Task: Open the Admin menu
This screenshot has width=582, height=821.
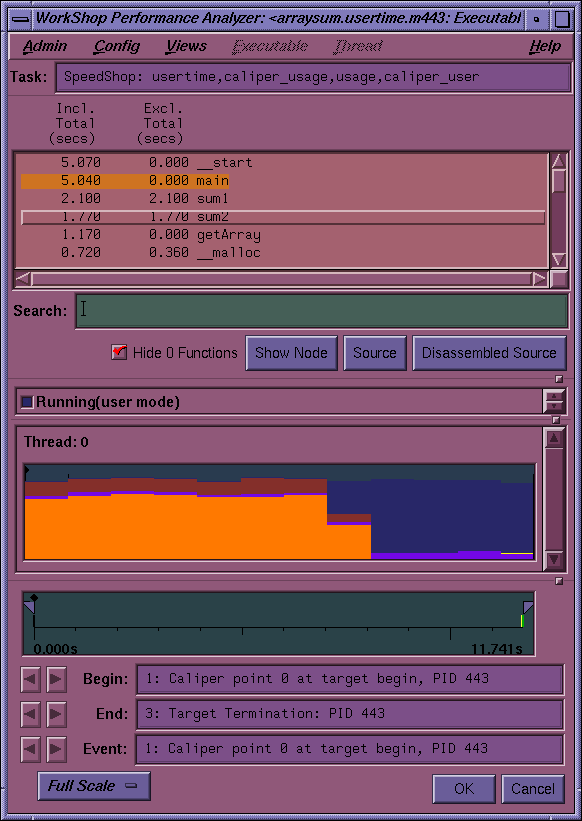Action: (45, 47)
